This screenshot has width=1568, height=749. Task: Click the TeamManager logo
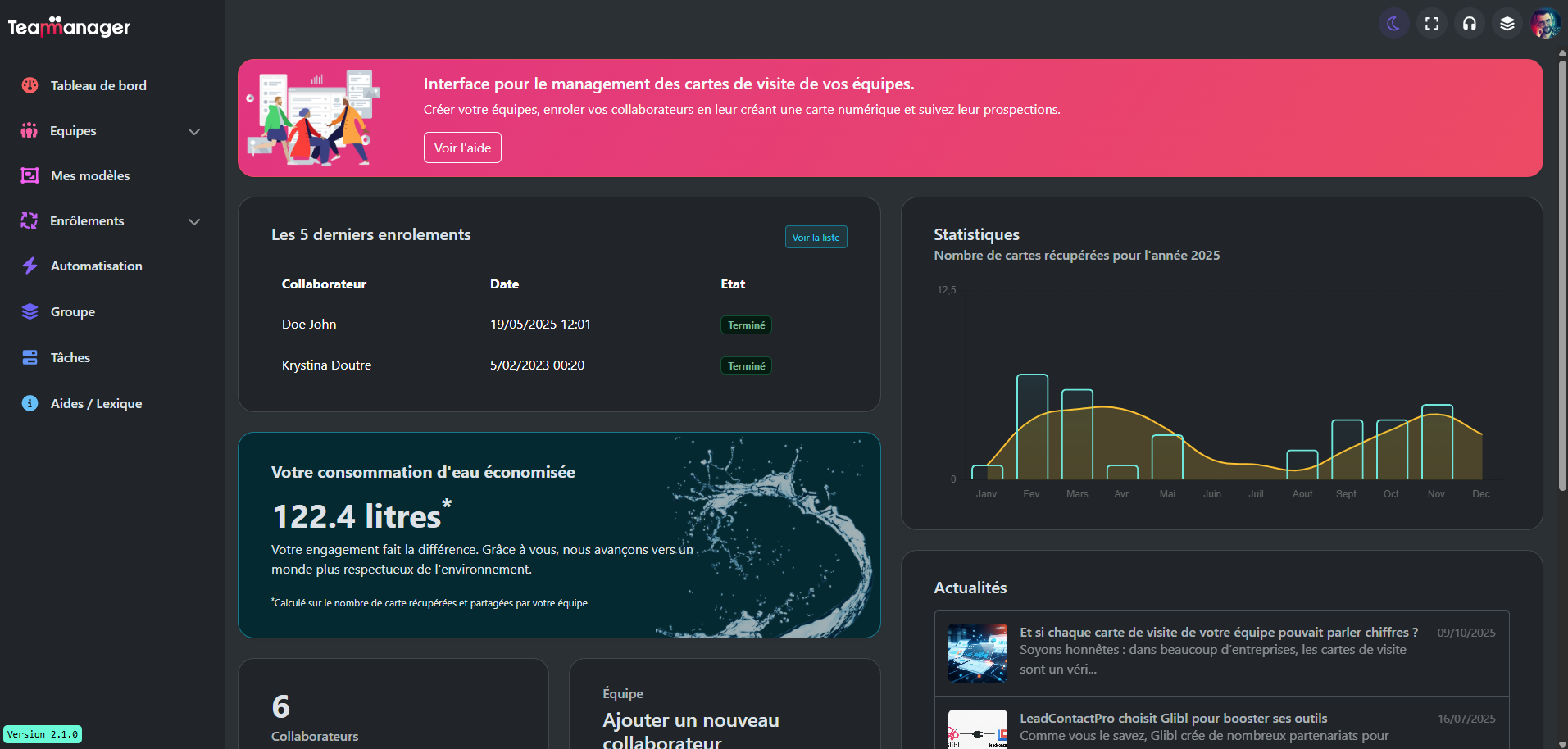pyautogui.click(x=69, y=27)
